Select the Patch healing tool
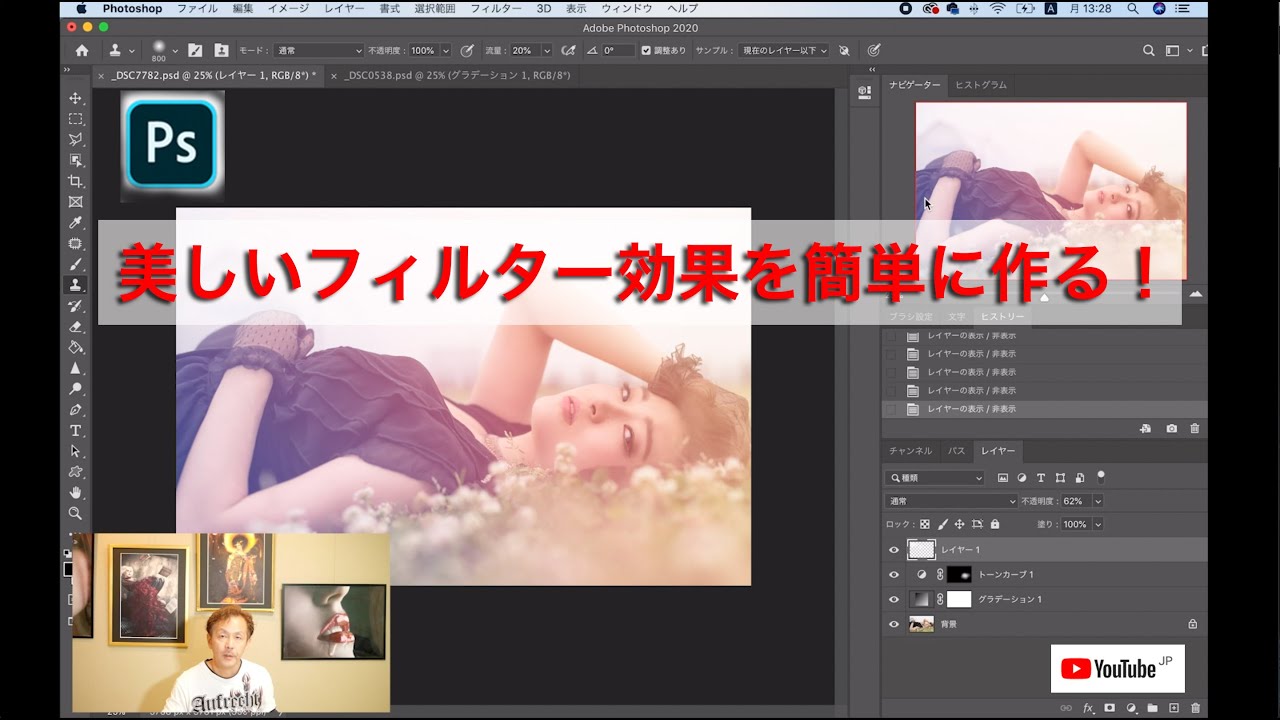Viewport: 1280px width, 720px height. [x=75, y=244]
